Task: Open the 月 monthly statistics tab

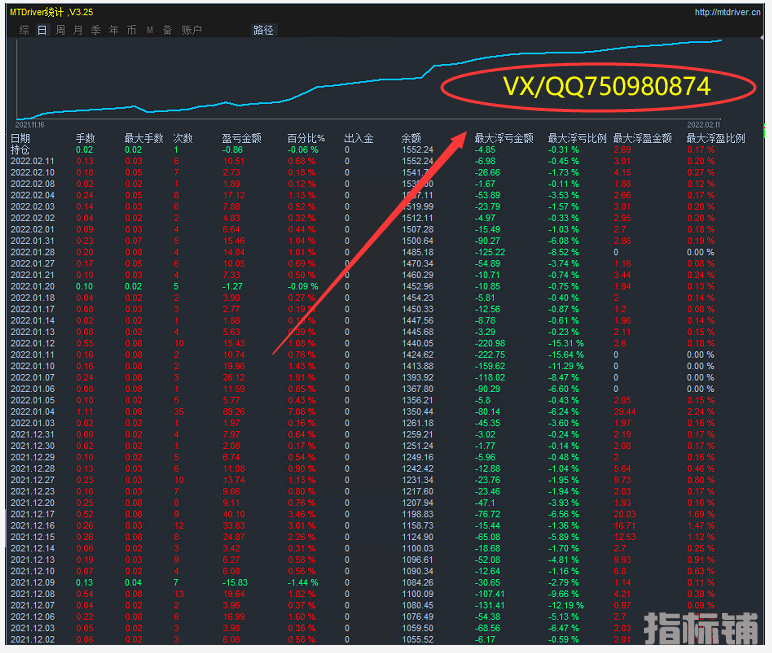Action: pos(78,30)
